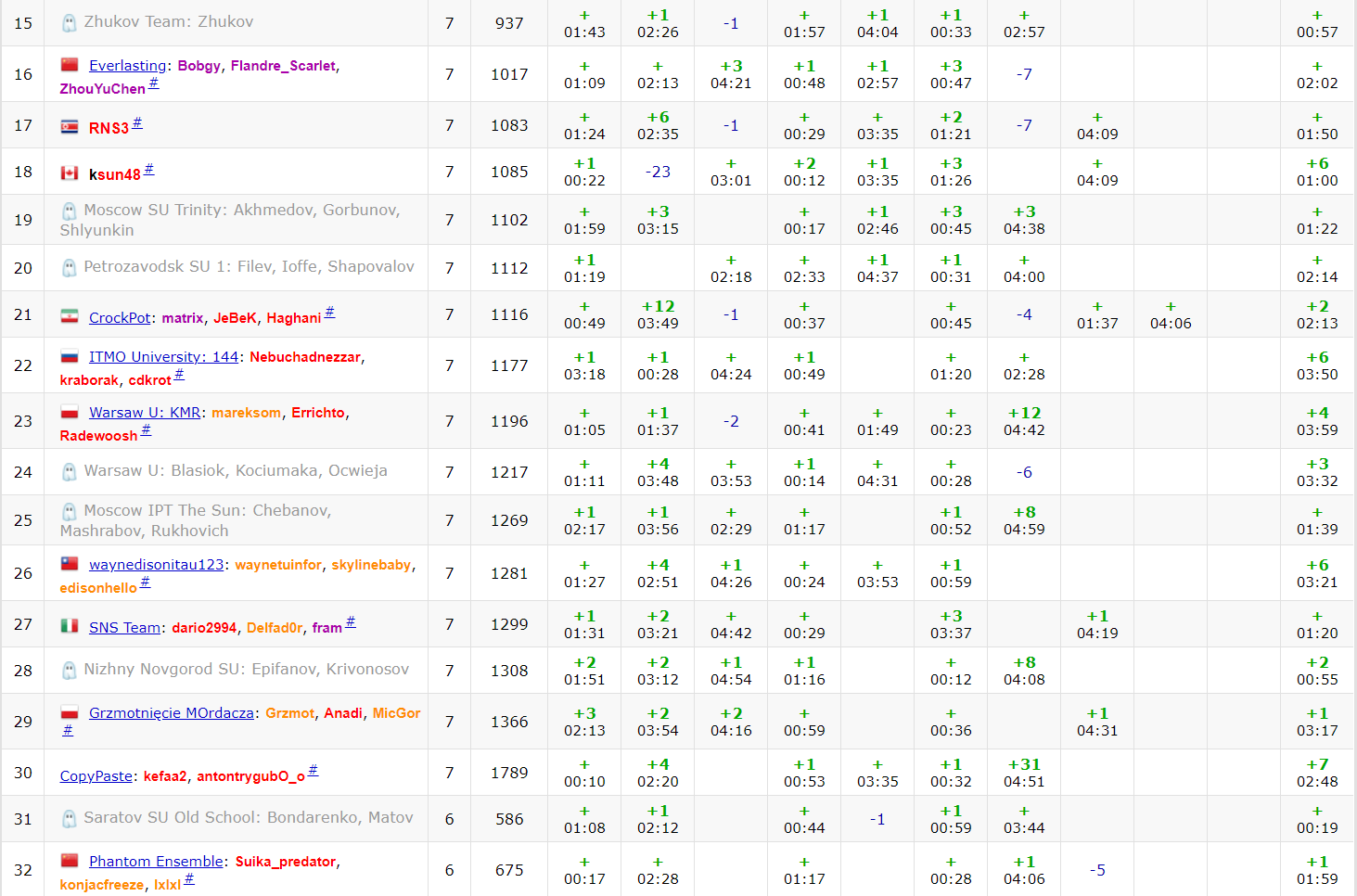Open the Phantom Ensemble team link
The width and height of the screenshot is (1357, 896).
pyautogui.click(x=156, y=862)
